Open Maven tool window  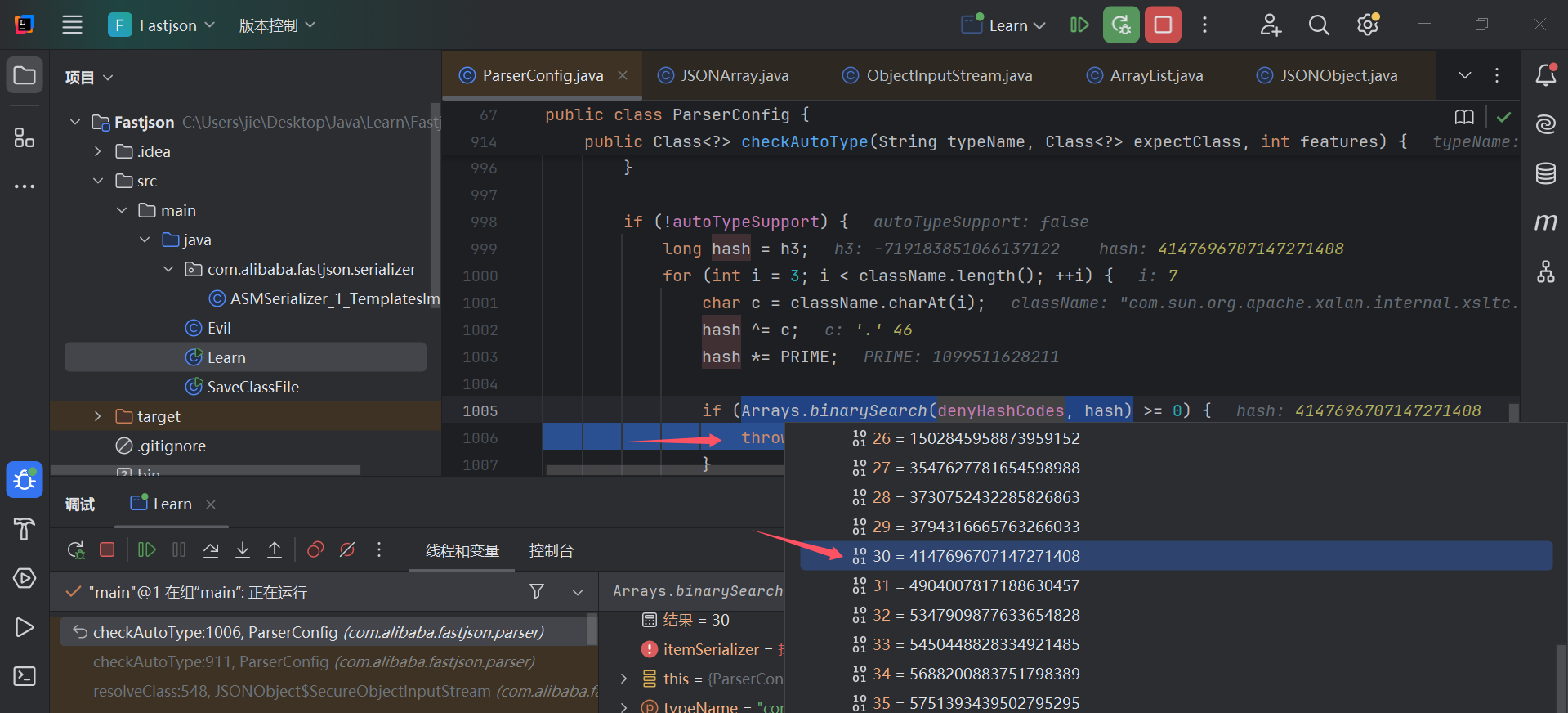1546,222
